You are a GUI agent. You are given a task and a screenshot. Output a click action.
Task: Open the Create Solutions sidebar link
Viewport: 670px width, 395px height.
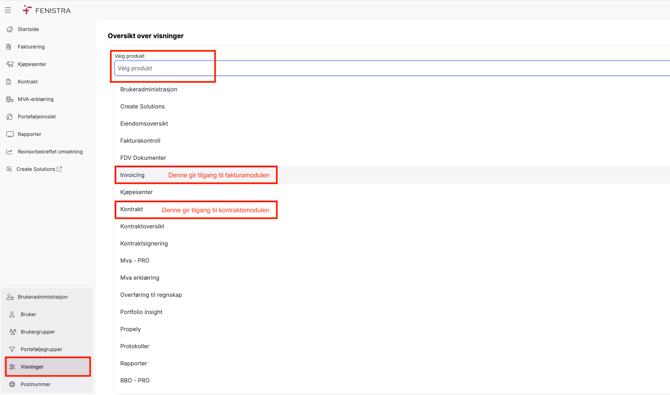(x=36, y=169)
